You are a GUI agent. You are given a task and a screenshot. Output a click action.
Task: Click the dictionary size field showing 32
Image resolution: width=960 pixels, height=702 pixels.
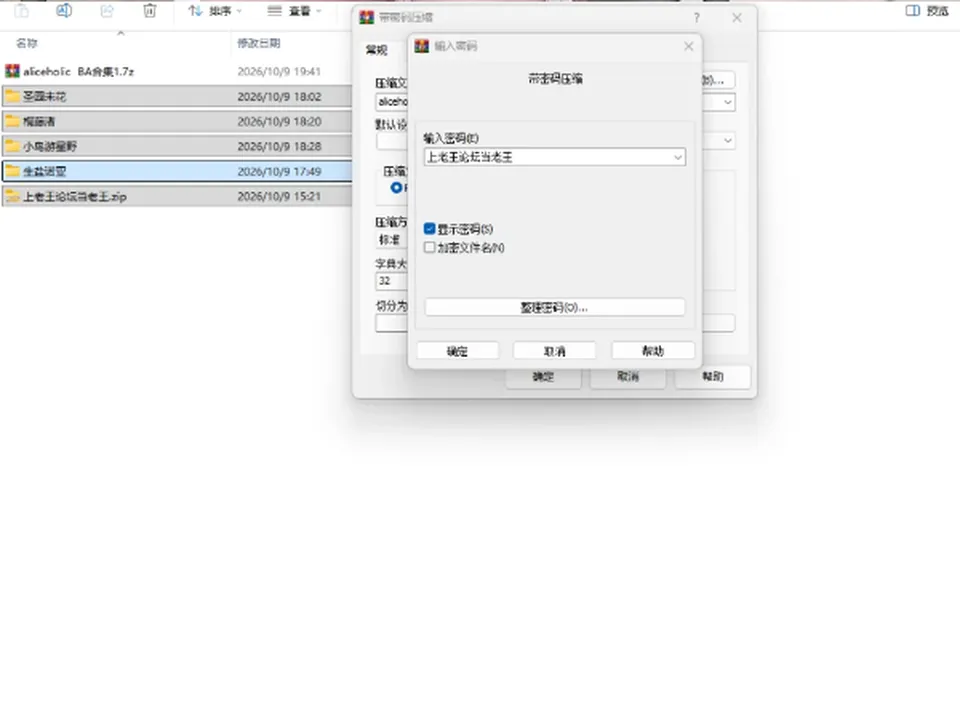[x=392, y=281]
